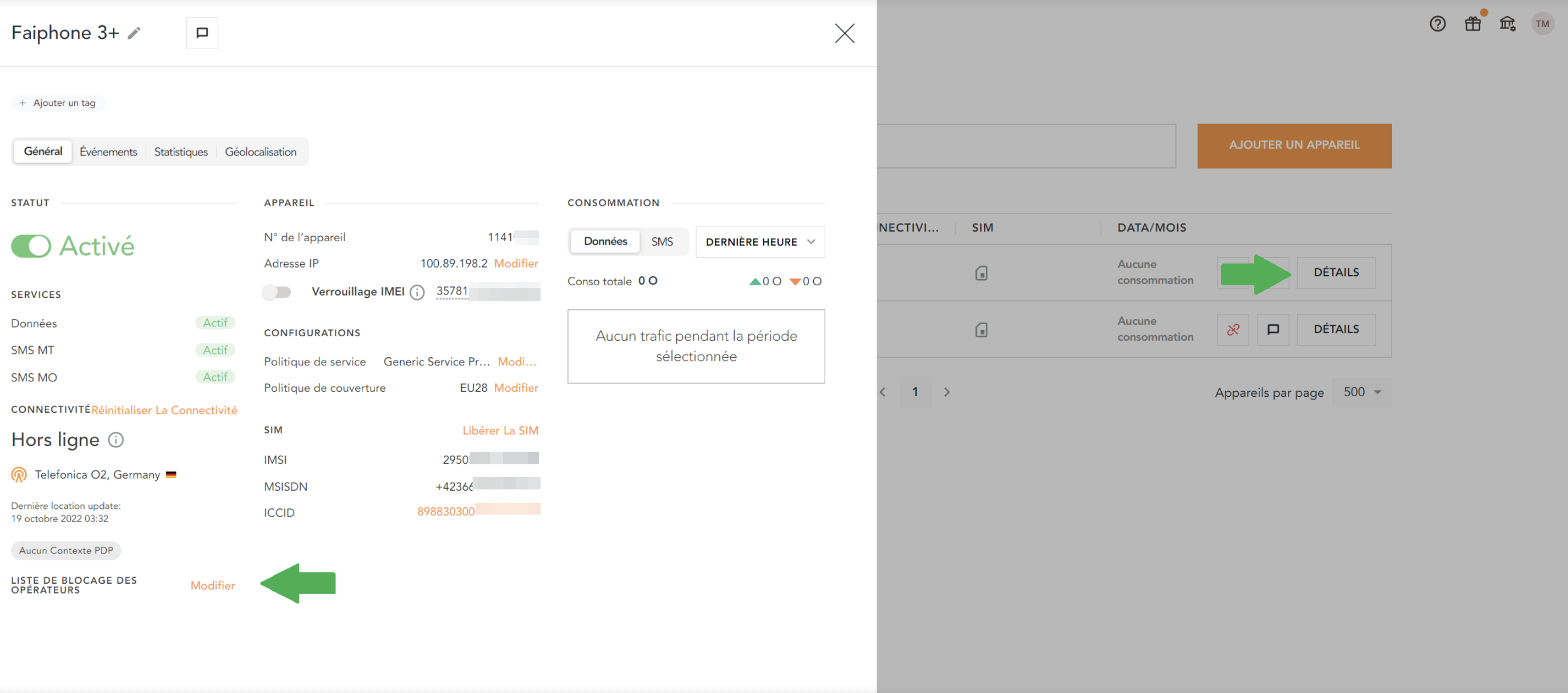Viewport: 1568px width, 693px height.
Task: Modify the Adresse IP
Action: click(516, 263)
